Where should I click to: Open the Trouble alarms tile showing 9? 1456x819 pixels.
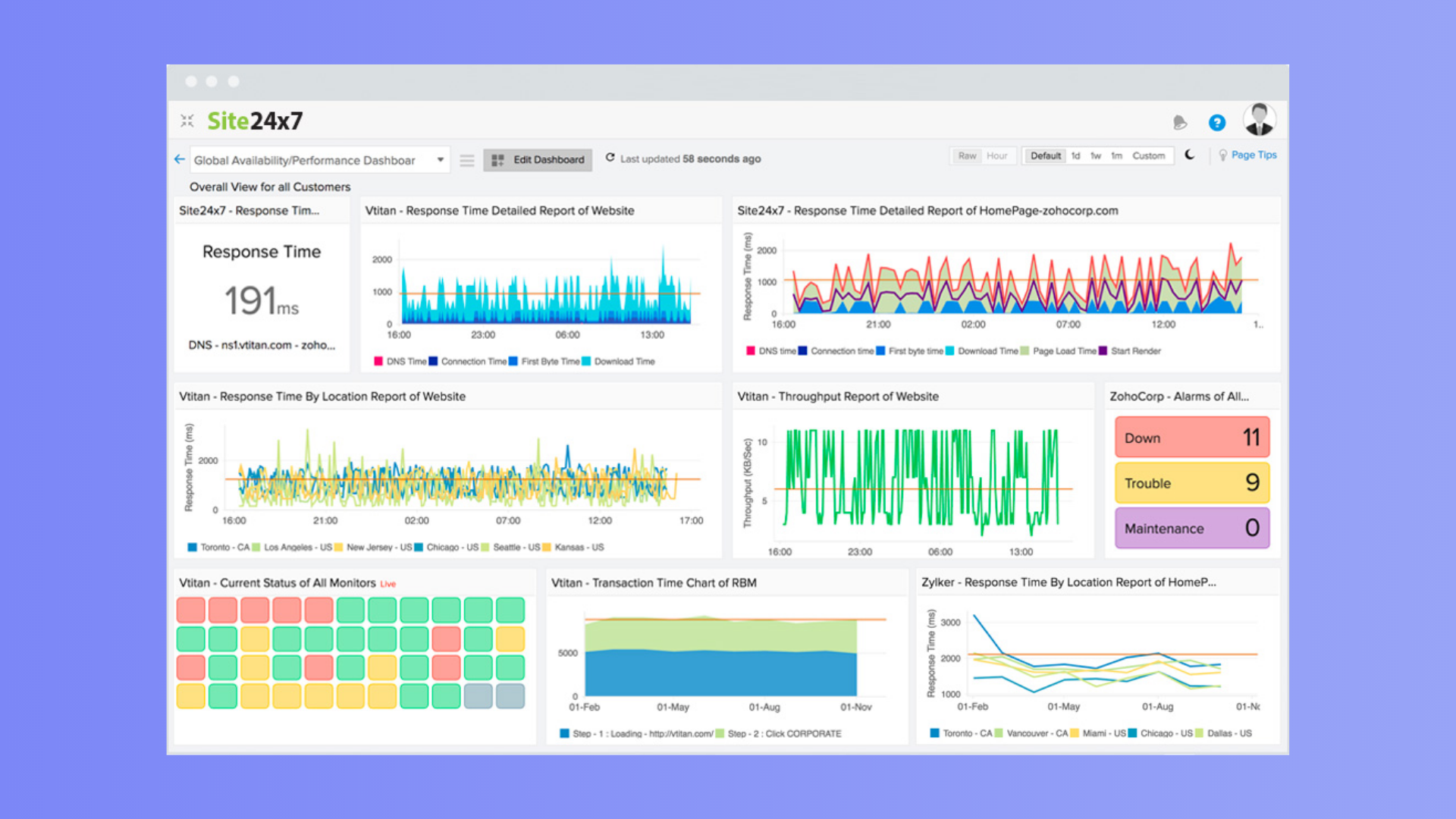[1192, 482]
